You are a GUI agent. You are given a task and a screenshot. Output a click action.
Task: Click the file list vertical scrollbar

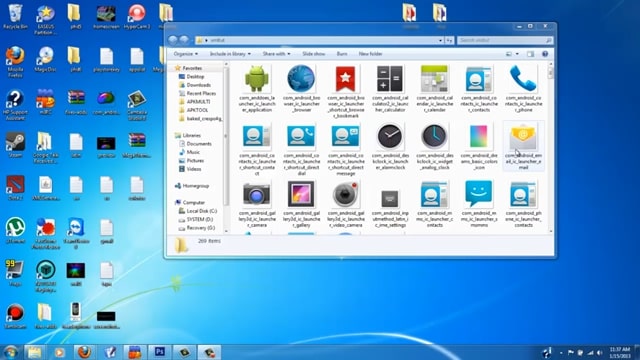click(x=551, y=147)
